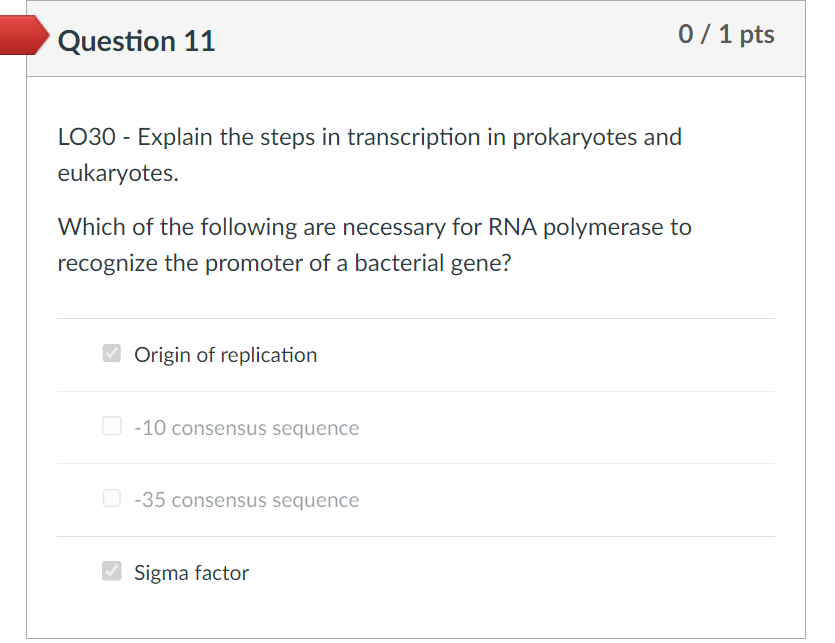Click the LO30 learning objective text

pyautogui.click(x=368, y=155)
